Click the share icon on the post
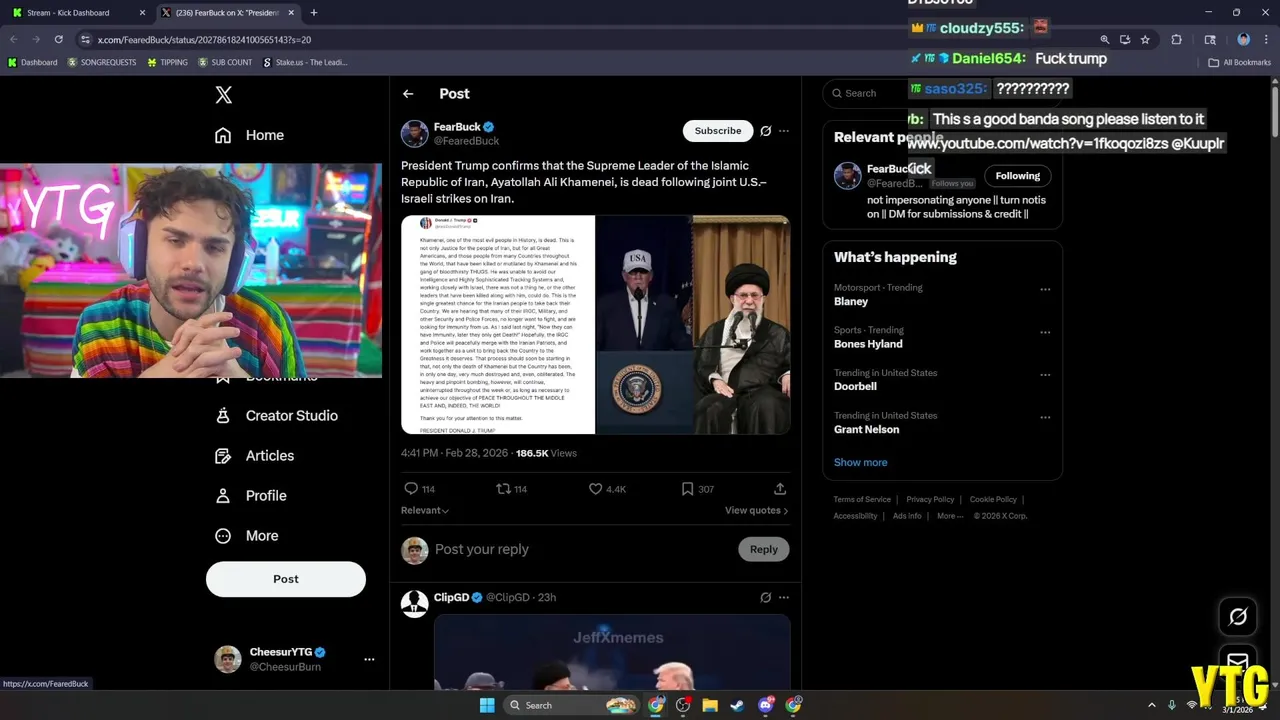 point(780,489)
